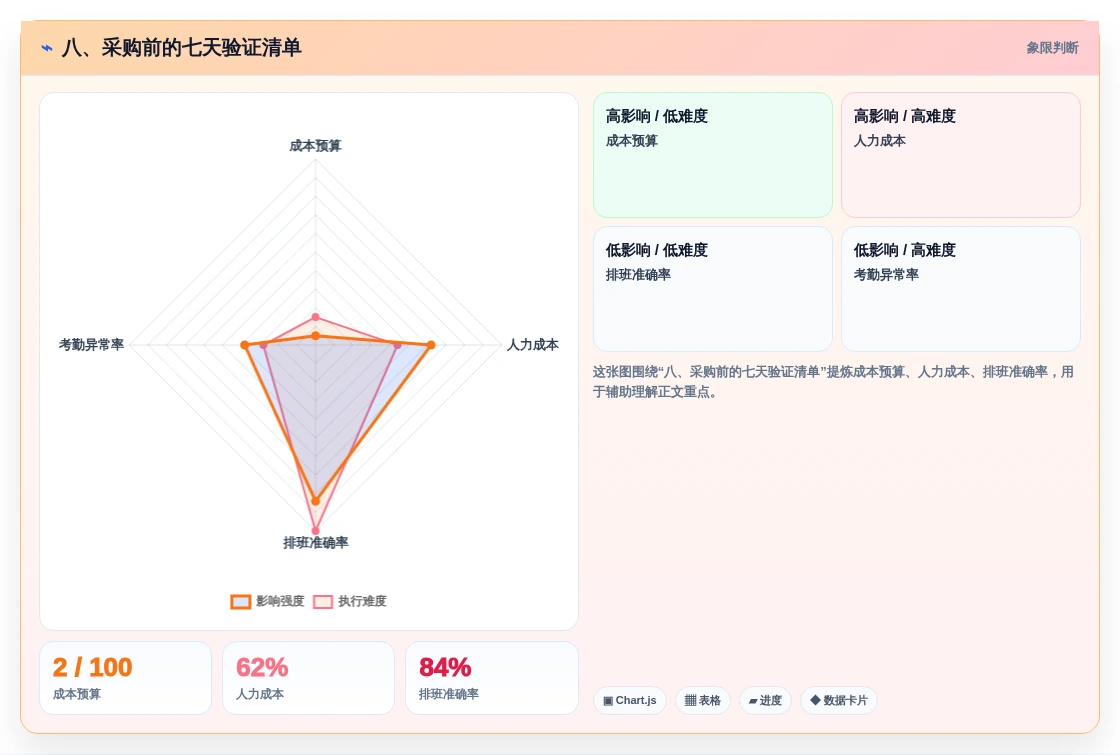Click the 人力成本 radar axis label
1120x755 pixels.
click(x=533, y=345)
